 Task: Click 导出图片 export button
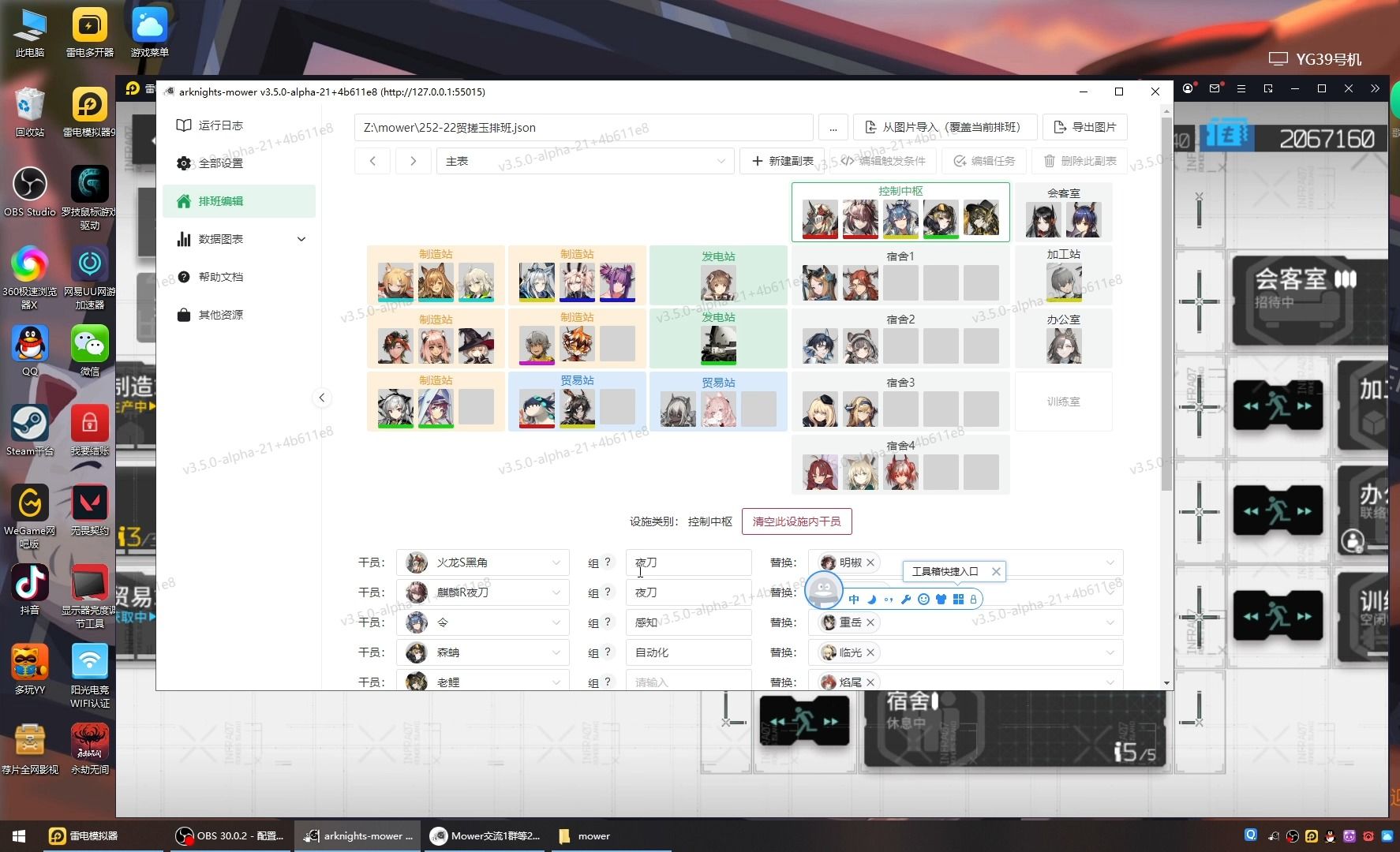click(1085, 128)
